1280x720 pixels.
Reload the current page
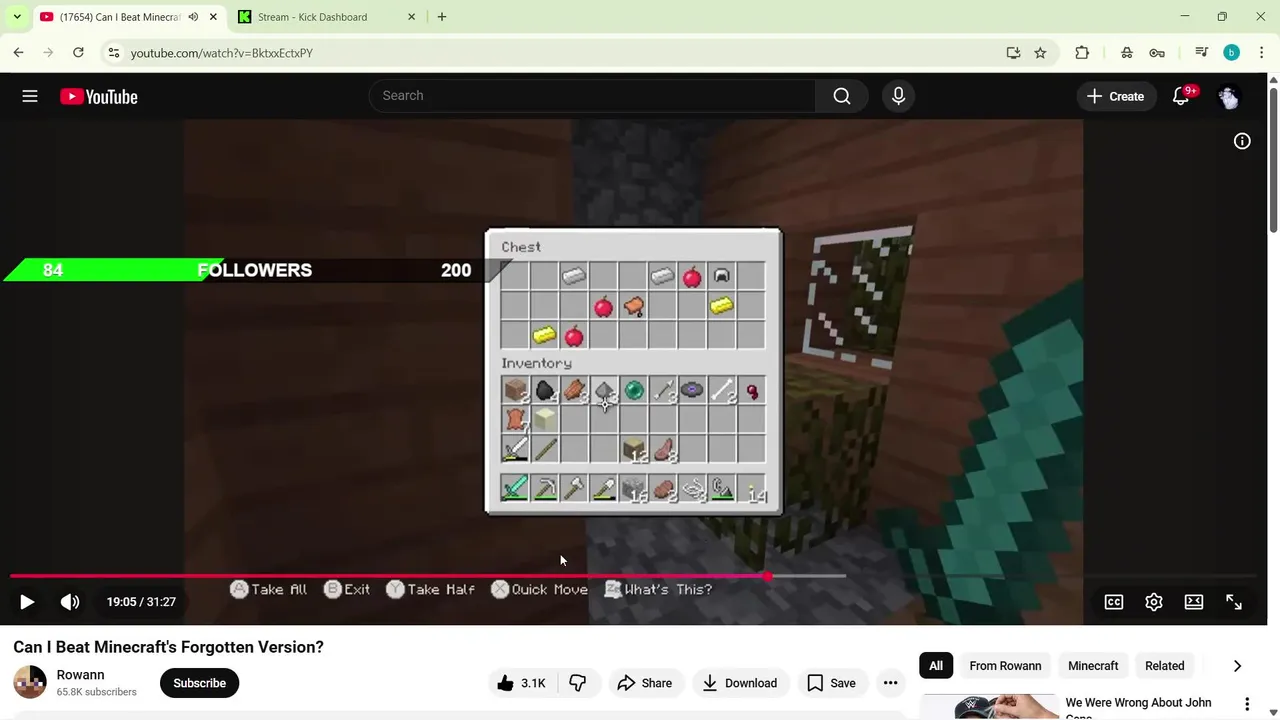[x=78, y=53]
